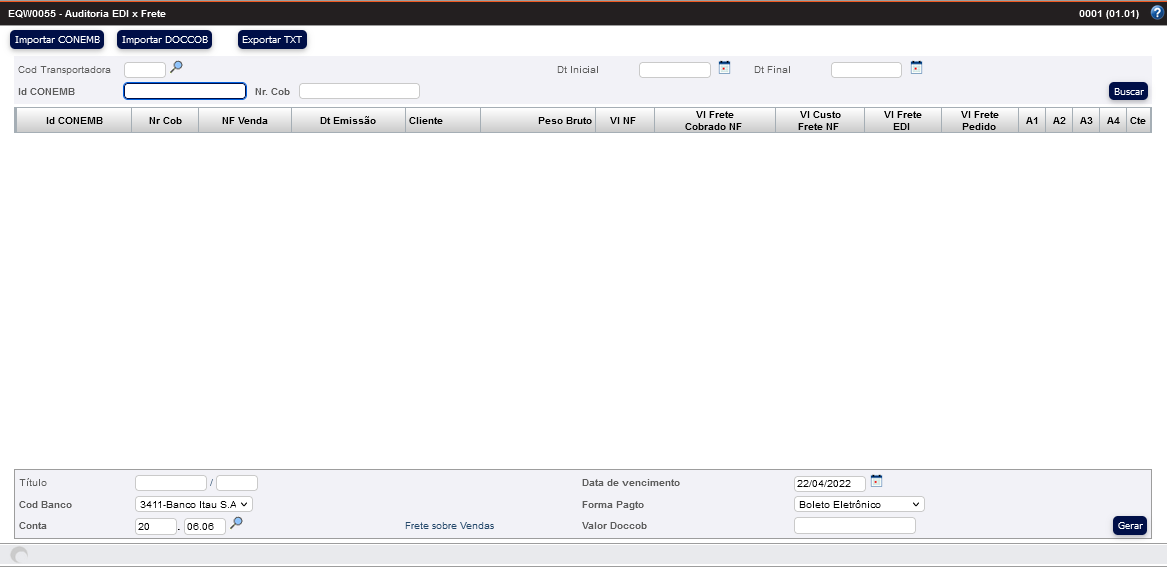The image size is (1167, 569).
Task: Select the Cte column header
Action: (1137, 121)
